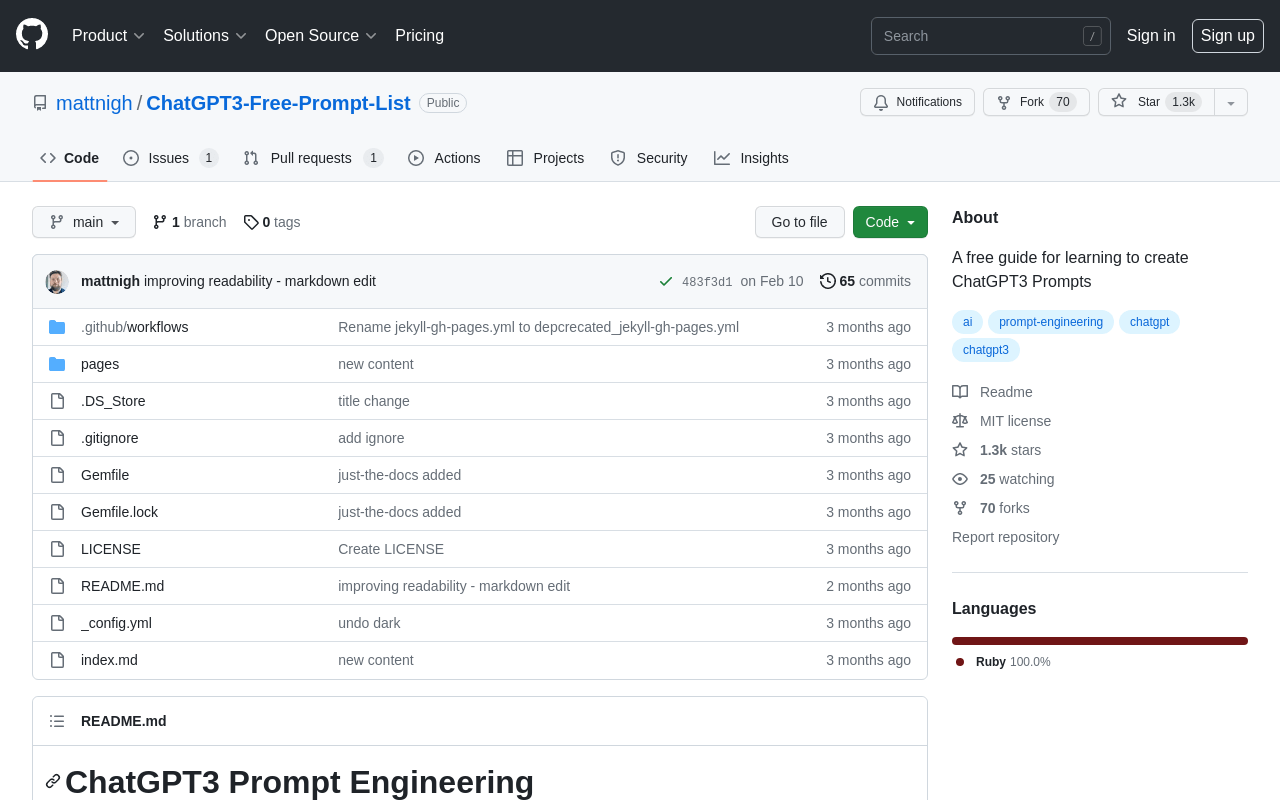Expand the main branch selector

[84, 222]
